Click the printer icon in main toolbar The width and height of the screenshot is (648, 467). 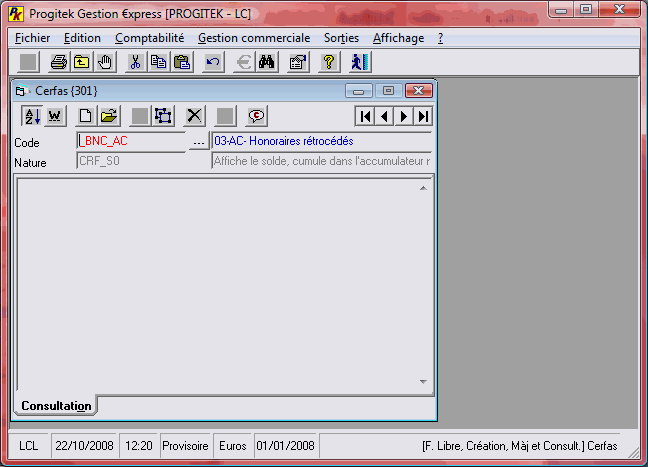click(59, 62)
